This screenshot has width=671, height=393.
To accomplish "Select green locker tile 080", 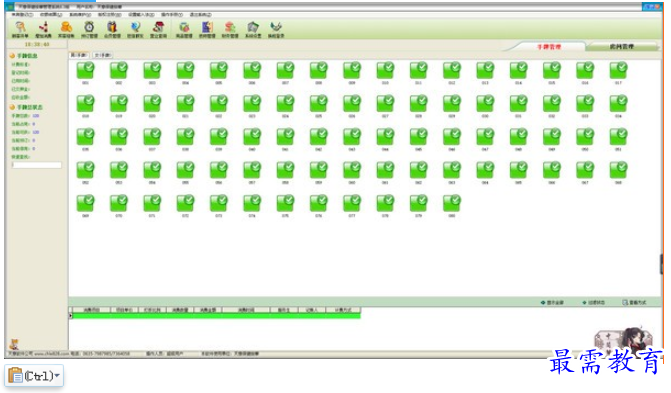I will coord(452,203).
